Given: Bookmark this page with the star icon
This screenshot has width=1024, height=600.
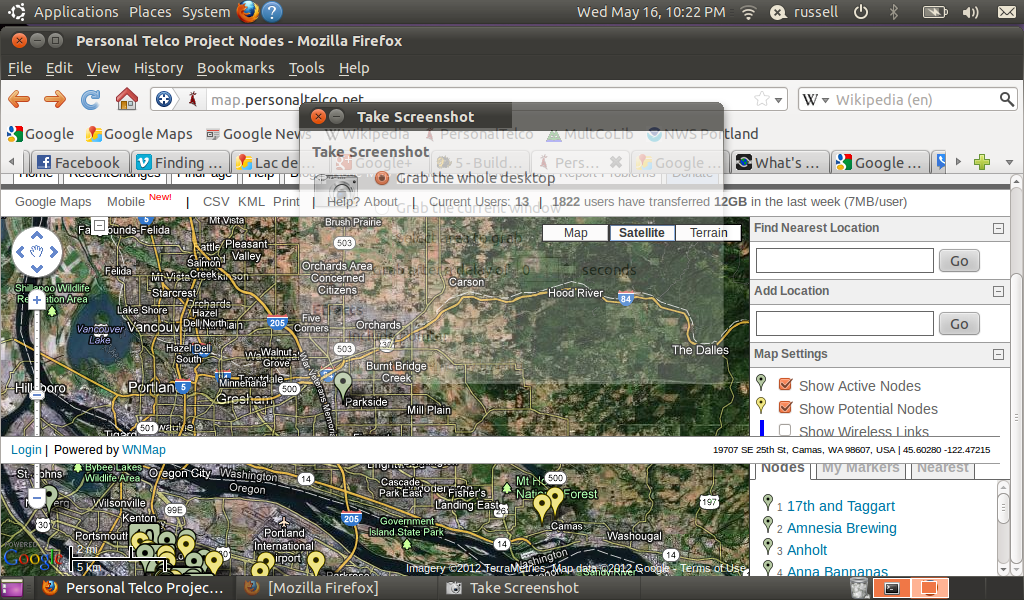Looking at the screenshot, I should tap(761, 99).
